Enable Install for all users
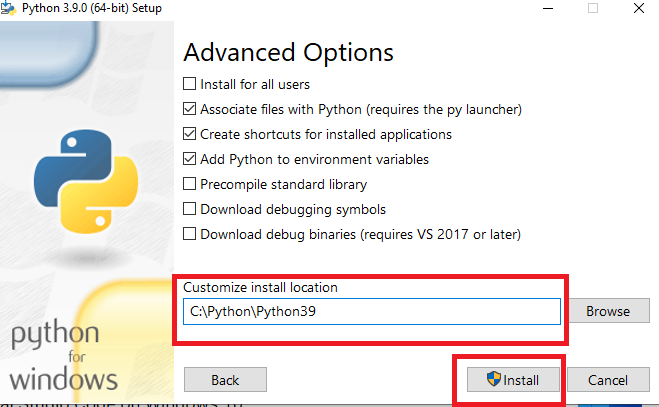Screen dimensions: 659x407 pyautogui.click(x=190, y=84)
